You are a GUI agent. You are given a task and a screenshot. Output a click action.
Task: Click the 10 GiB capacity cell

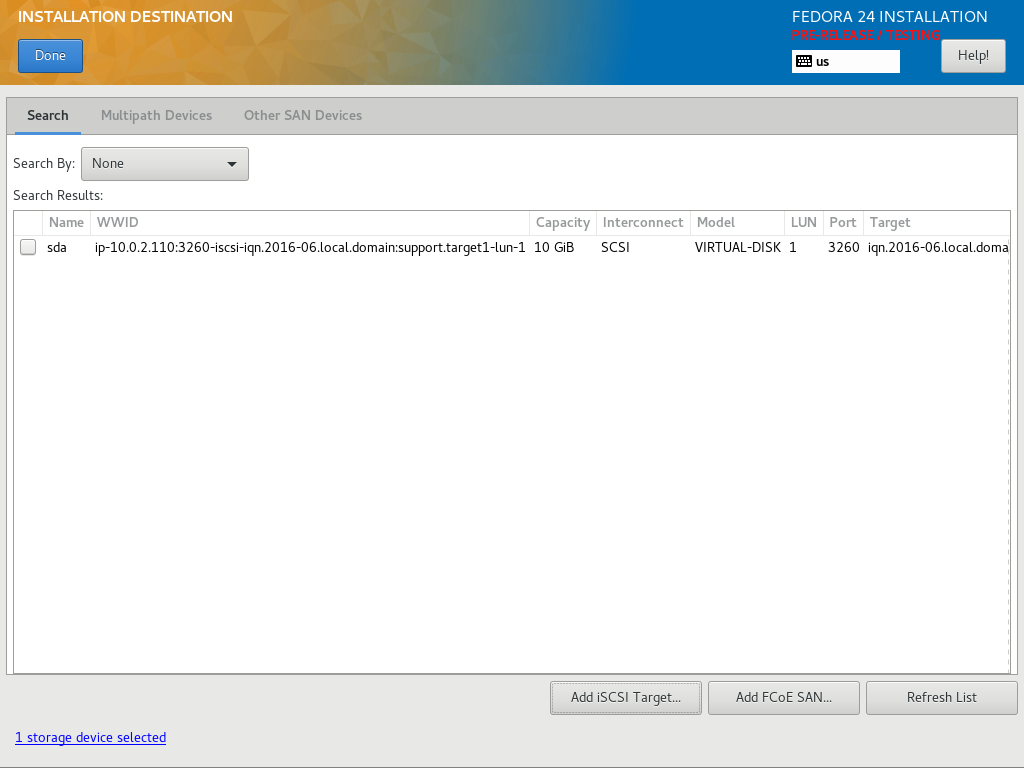pos(554,248)
